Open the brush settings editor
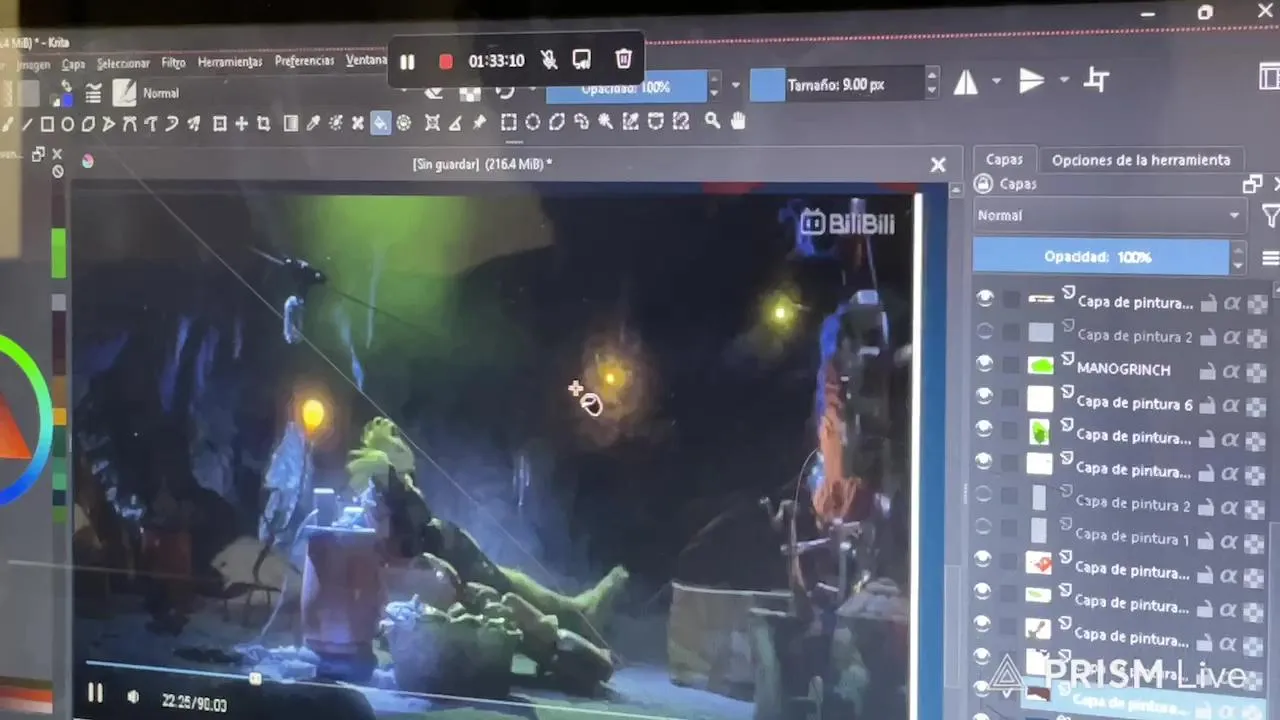The height and width of the screenshot is (720, 1280). point(93,94)
